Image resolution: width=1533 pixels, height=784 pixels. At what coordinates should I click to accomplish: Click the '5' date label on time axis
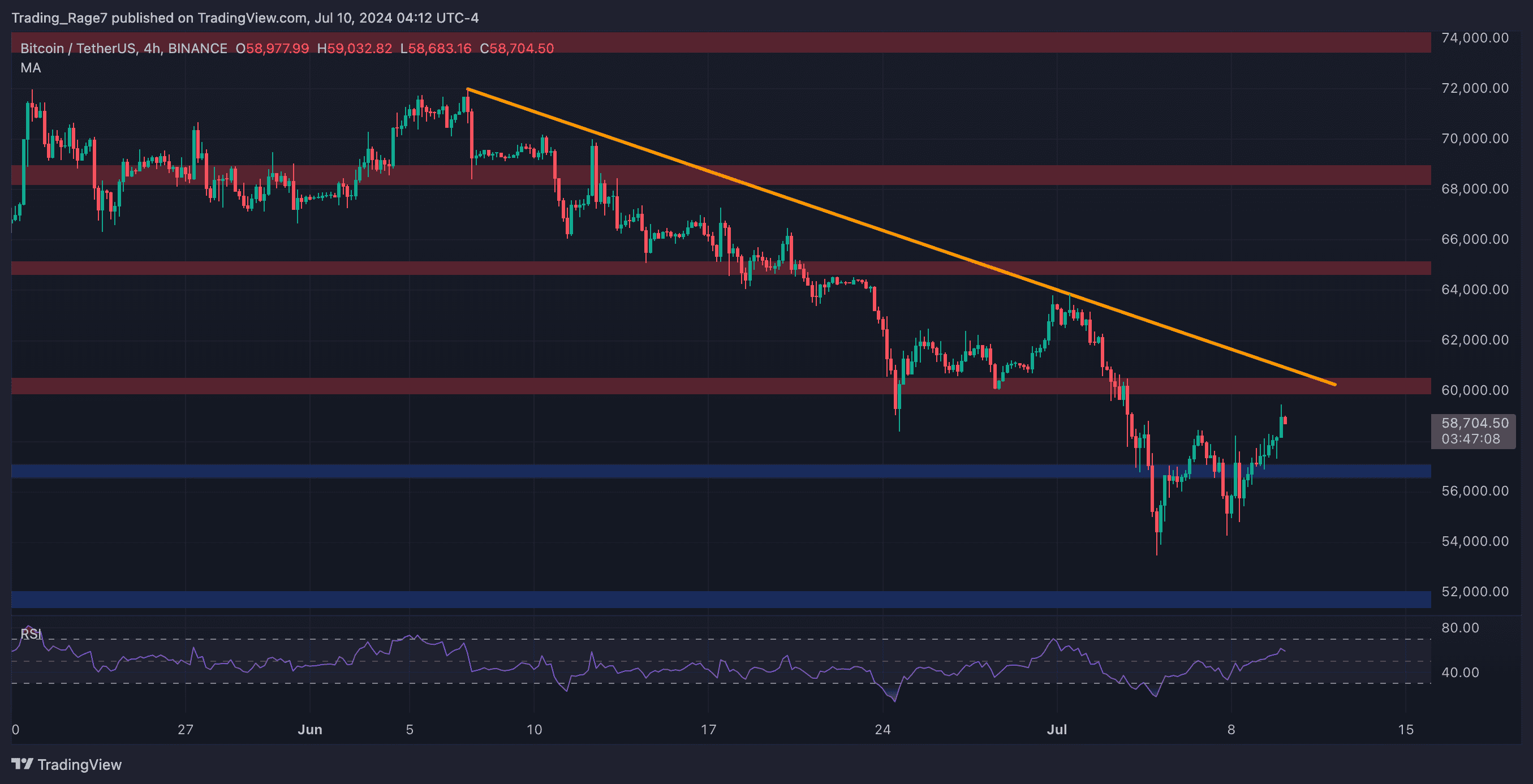[410, 729]
